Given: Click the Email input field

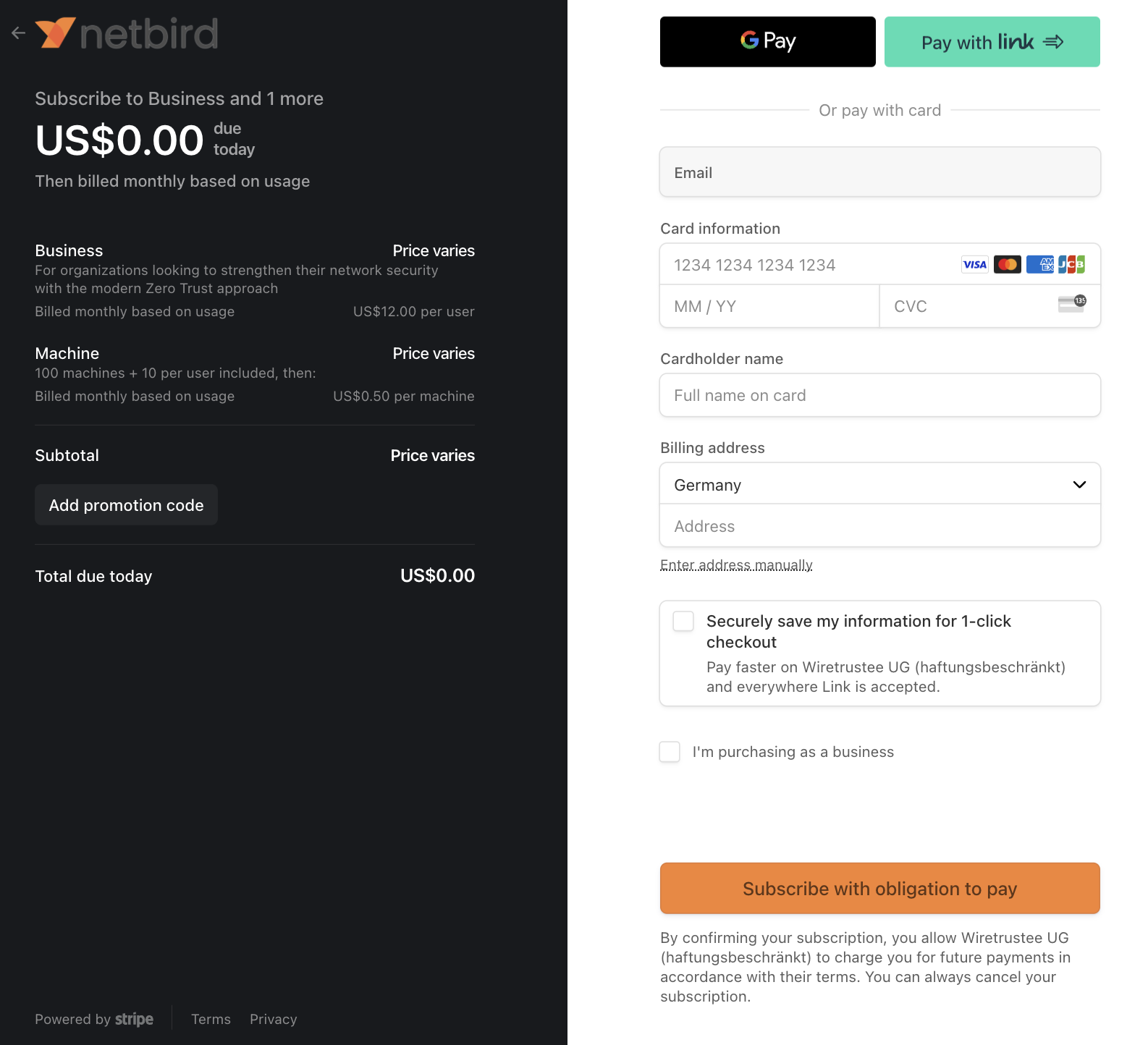Looking at the screenshot, I should 879,172.
